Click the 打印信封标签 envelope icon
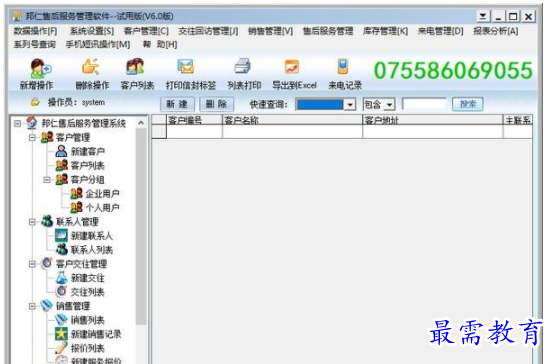Screen dimensions: 551x364 (186, 66)
